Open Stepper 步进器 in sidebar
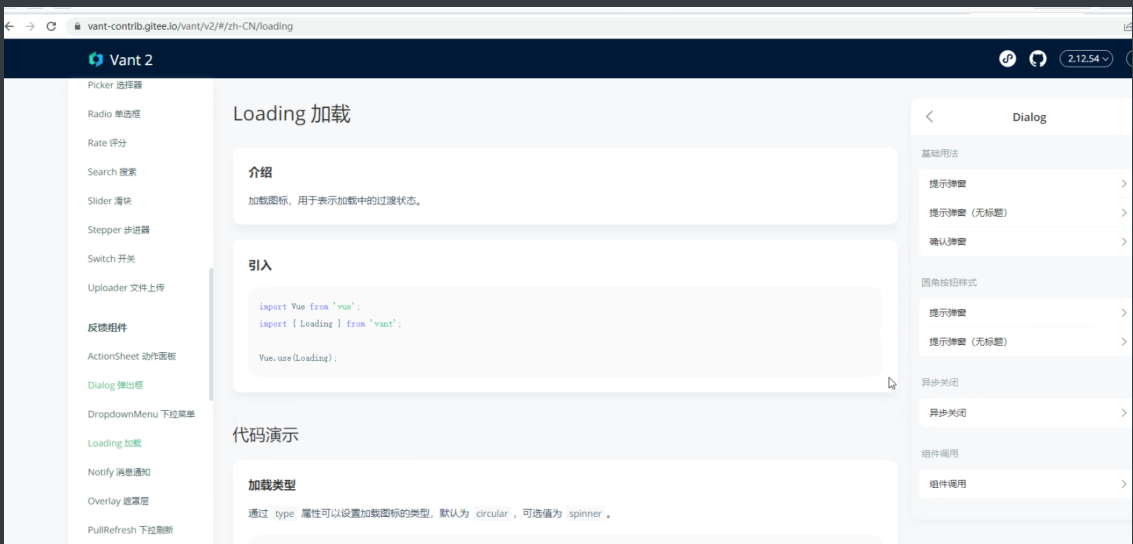 point(119,230)
